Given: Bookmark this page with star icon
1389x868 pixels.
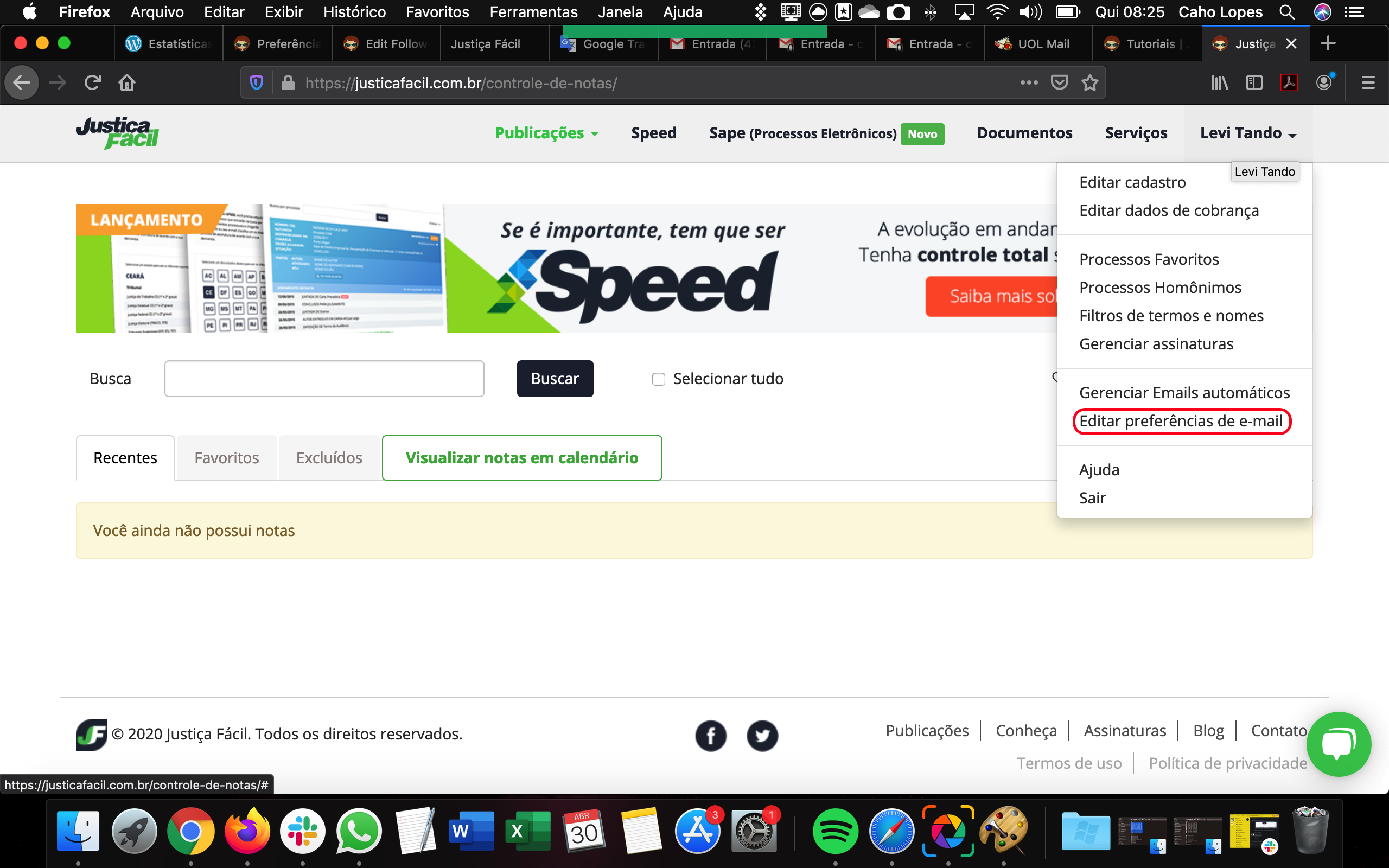Looking at the screenshot, I should [1089, 83].
